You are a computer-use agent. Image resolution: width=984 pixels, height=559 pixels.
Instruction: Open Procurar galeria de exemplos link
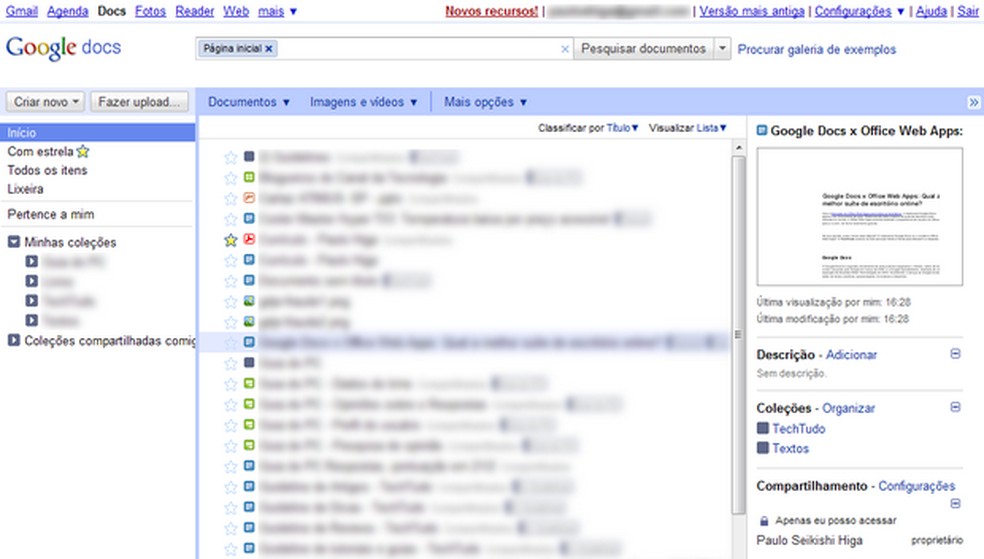(816, 49)
